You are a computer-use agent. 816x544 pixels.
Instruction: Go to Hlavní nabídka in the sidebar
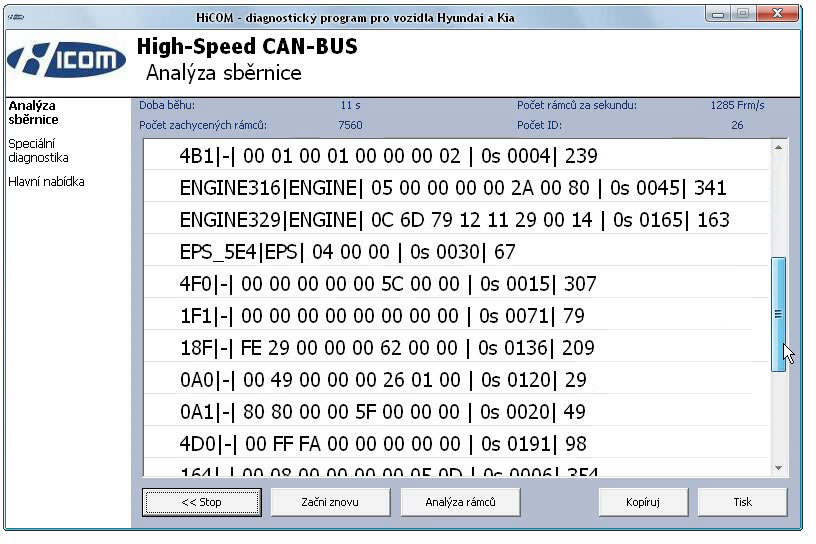pyautogui.click(x=46, y=182)
